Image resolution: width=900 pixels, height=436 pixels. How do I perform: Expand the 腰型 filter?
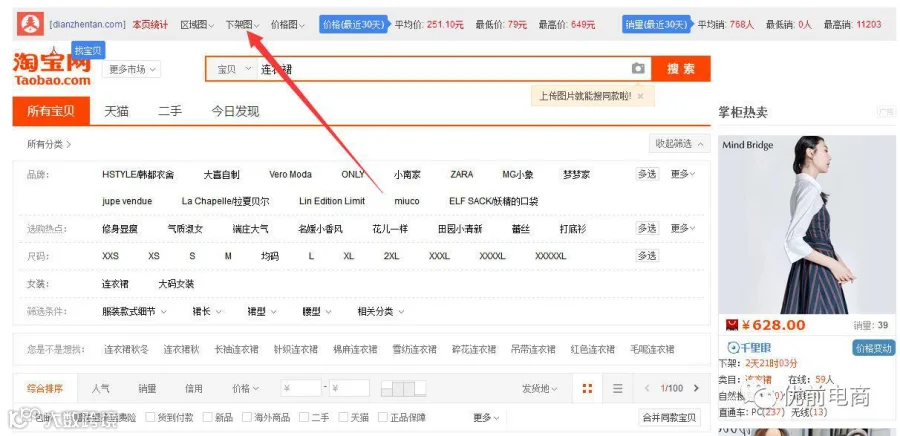[317, 312]
